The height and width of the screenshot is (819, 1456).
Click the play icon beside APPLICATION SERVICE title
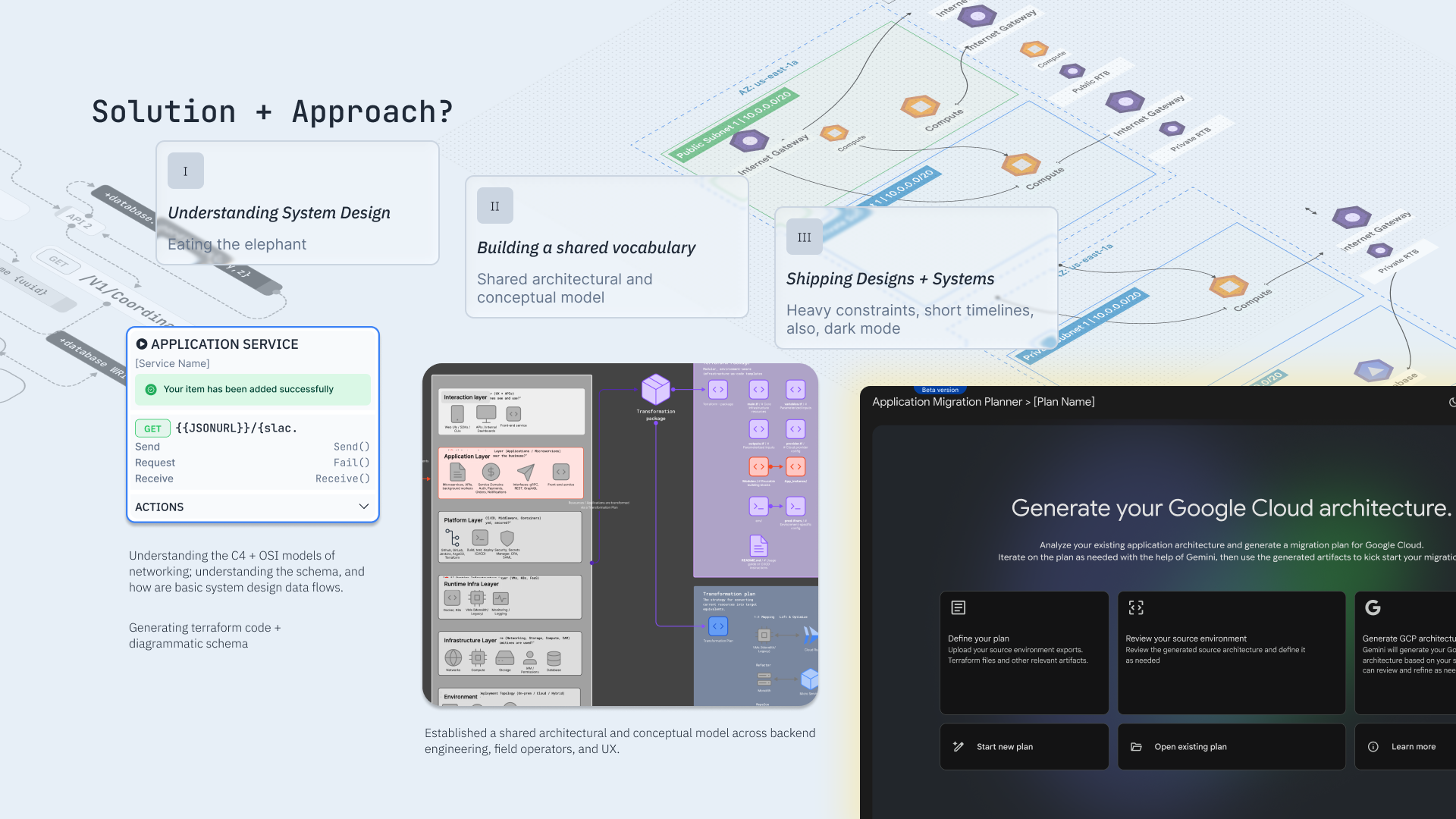(142, 344)
